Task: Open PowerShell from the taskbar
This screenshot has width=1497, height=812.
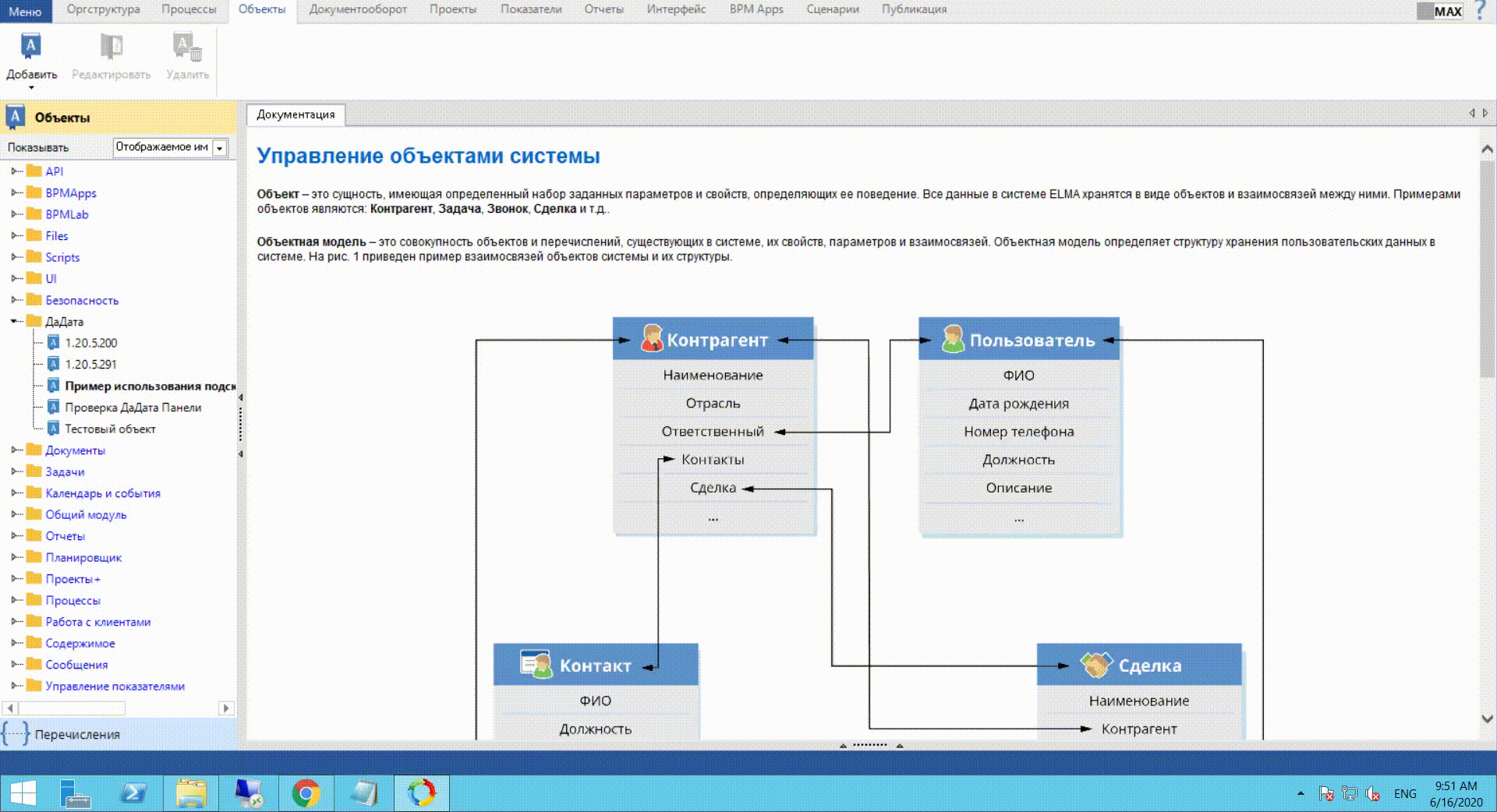Action: click(133, 793)
